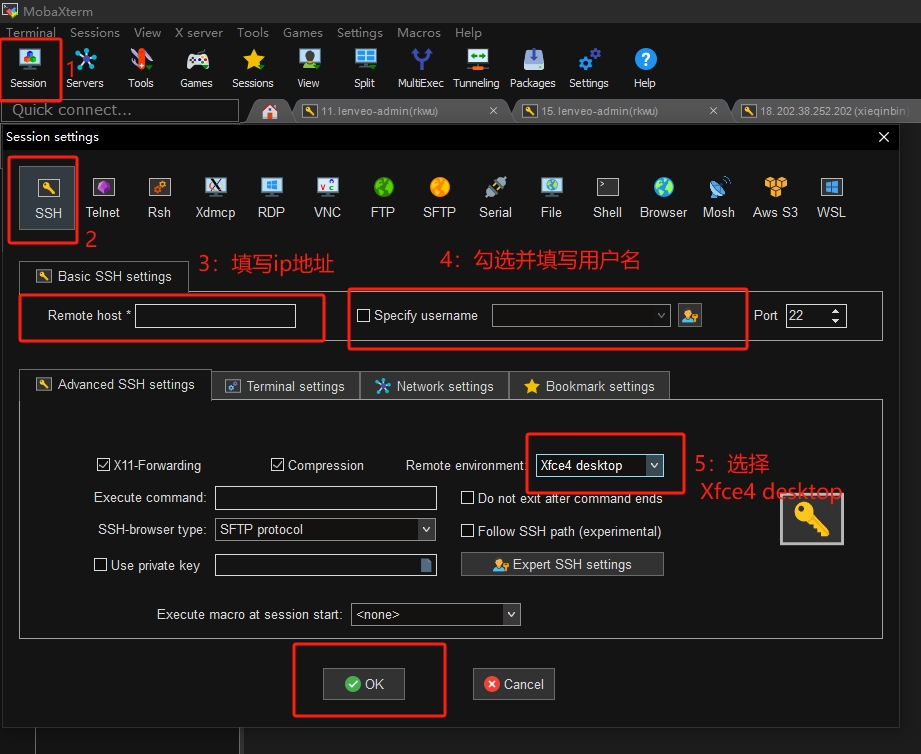Viewport: 921px width, 754px height.
Task: Select the Rsh session type
Action: coord(159,198)
